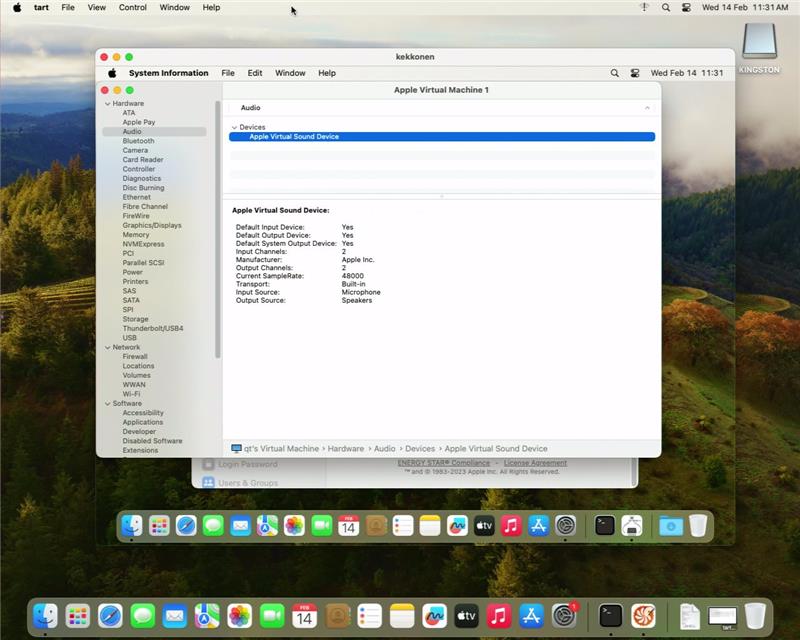
Task: Open Maps in the kekkonen VM's Dock
Action: pyautogui.click(x=267, y=525)
